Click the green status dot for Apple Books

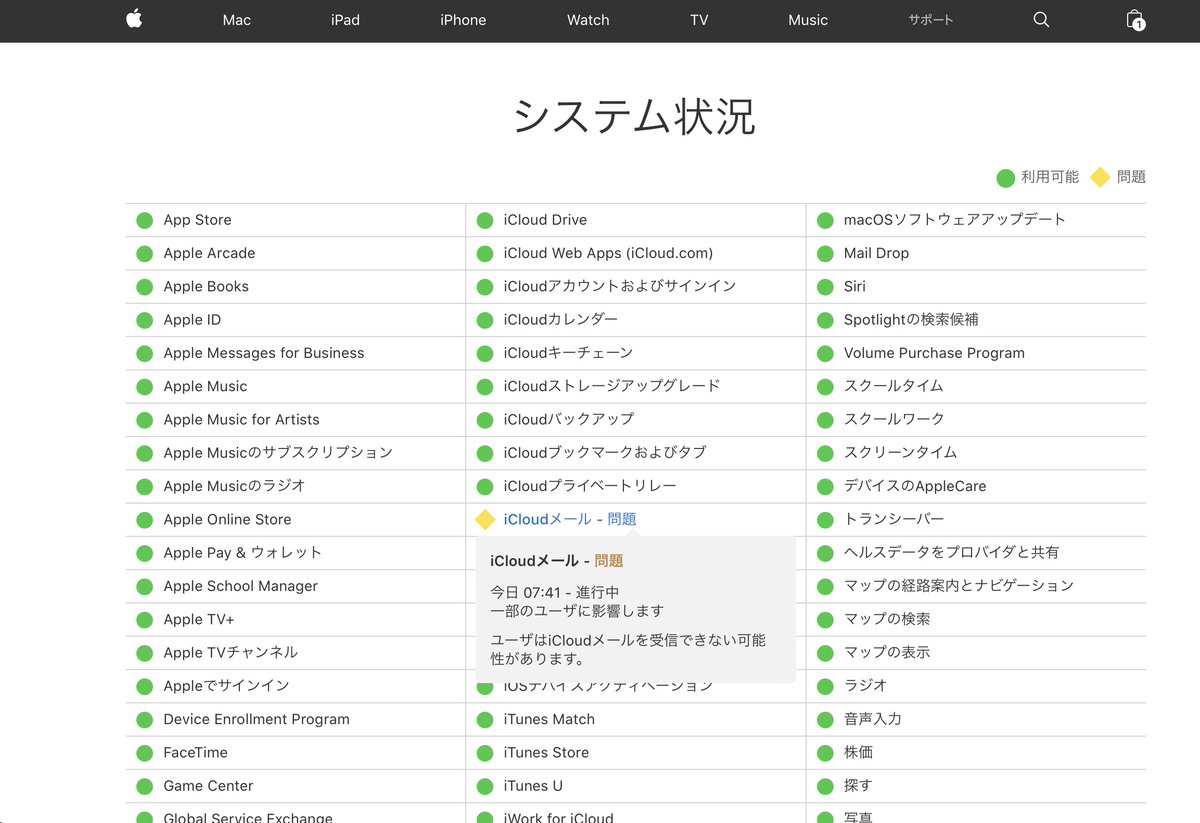click(145, 286)
